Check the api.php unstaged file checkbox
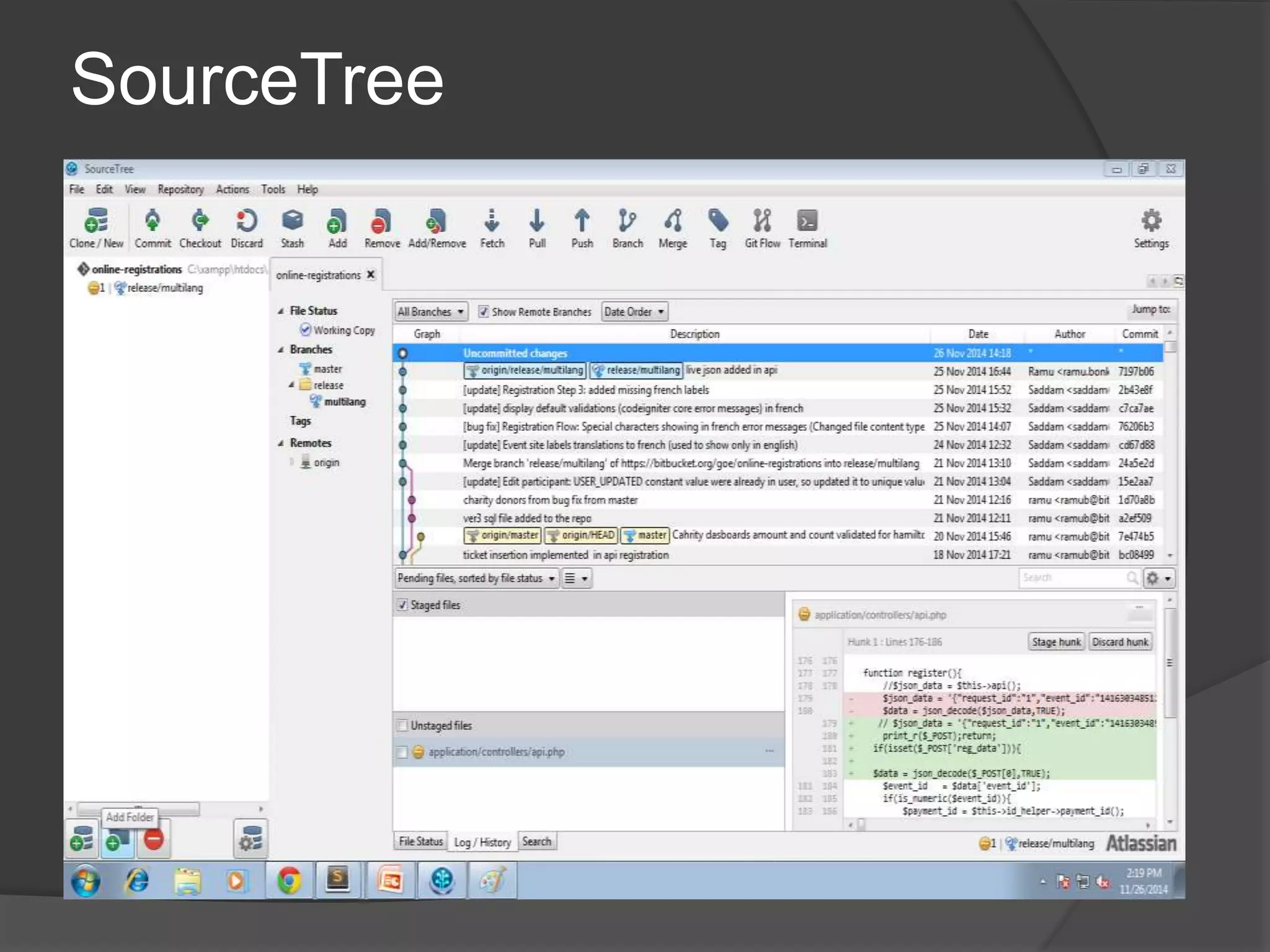1270x952 pixels. click(402, 752)
